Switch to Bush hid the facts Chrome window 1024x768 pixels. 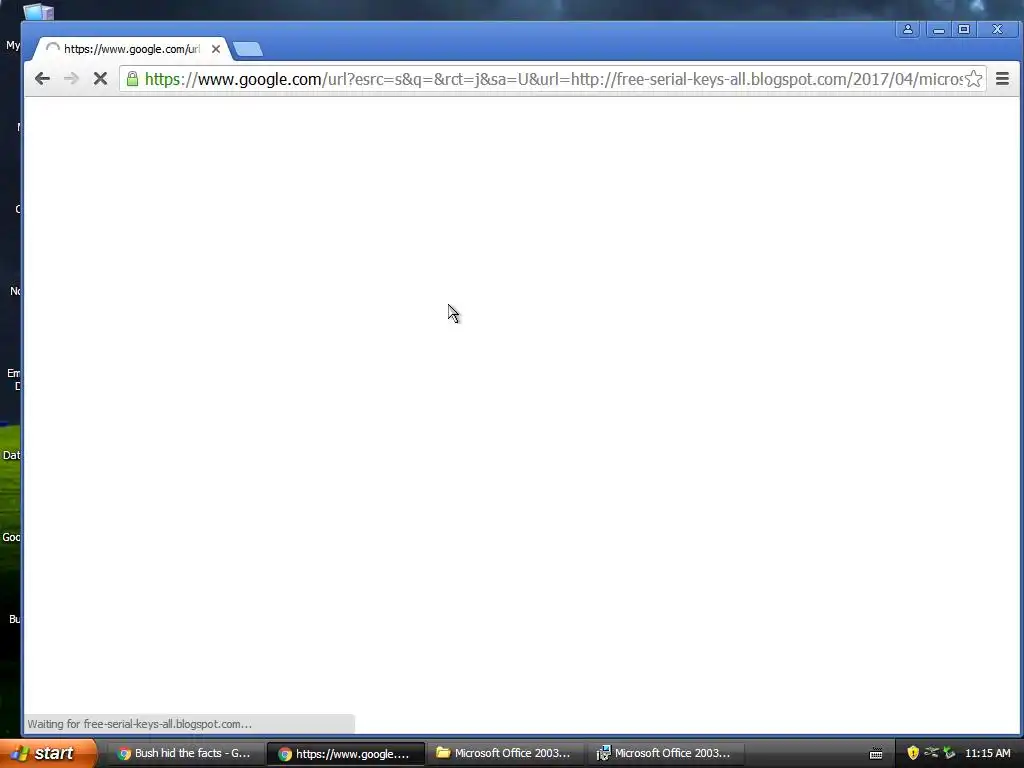[x=185, y=753]
